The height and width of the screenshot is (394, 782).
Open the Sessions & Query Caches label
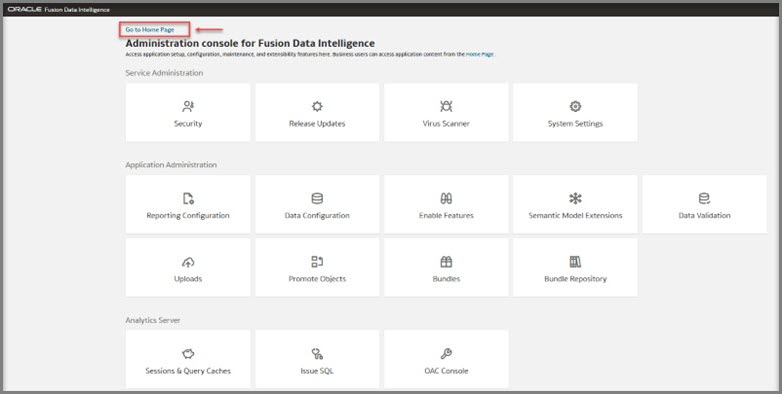188,372
